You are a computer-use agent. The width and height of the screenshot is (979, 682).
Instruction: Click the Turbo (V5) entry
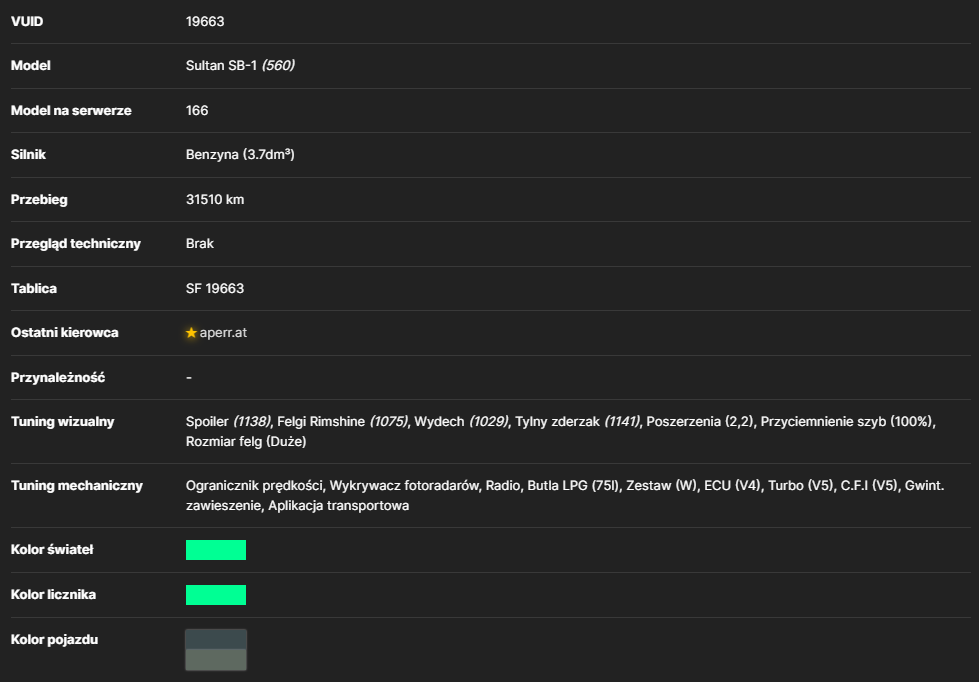point(800,486)
